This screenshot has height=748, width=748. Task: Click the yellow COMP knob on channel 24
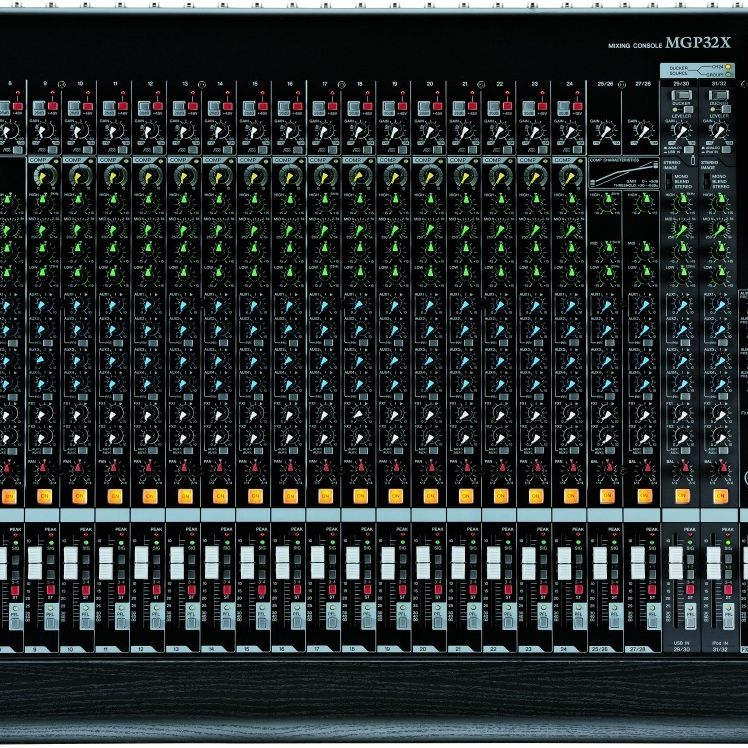(x=569, y=177)
